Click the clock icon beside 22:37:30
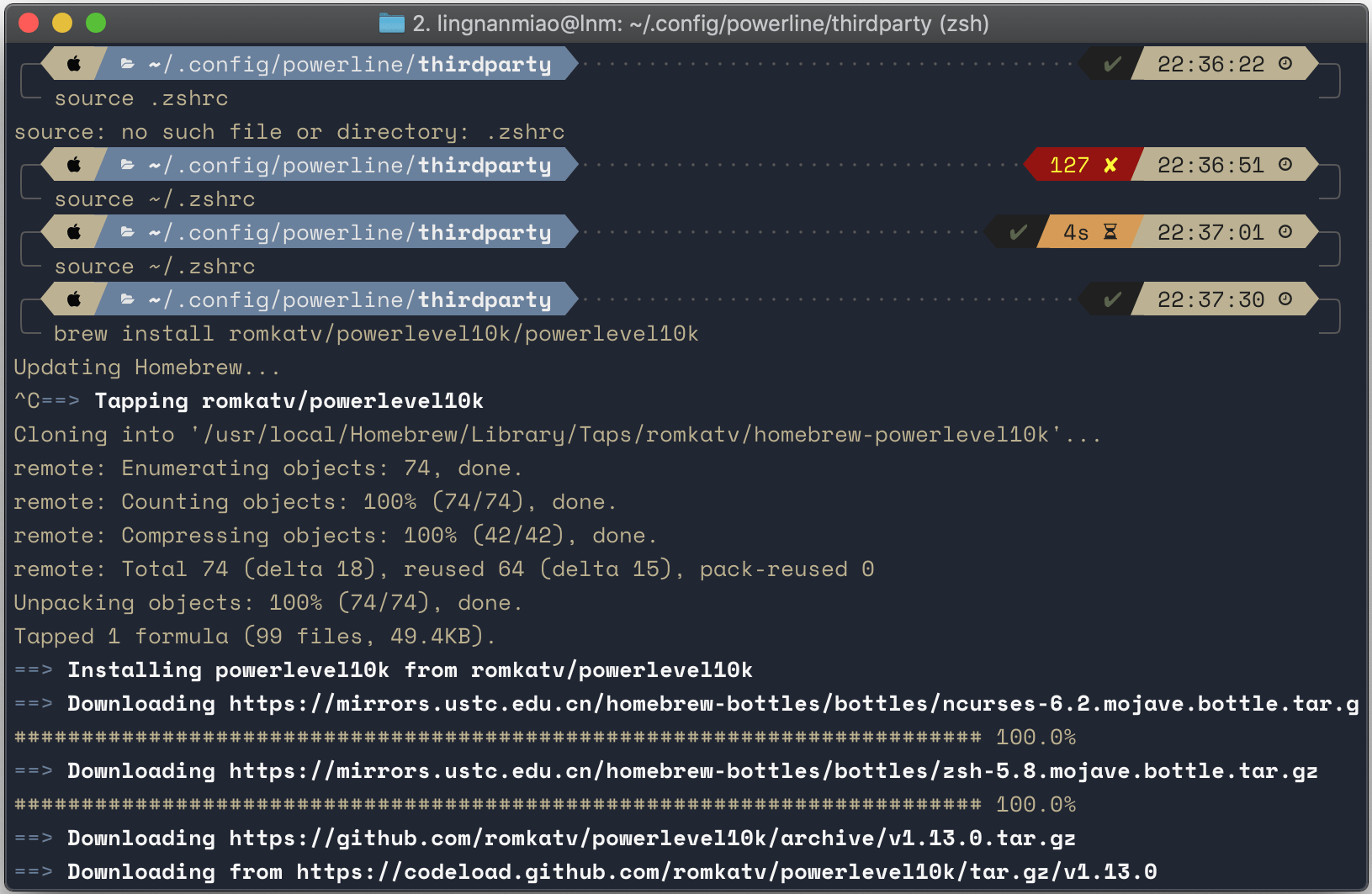Viewport: 1372px width, 894px height. coord(1285,299)
